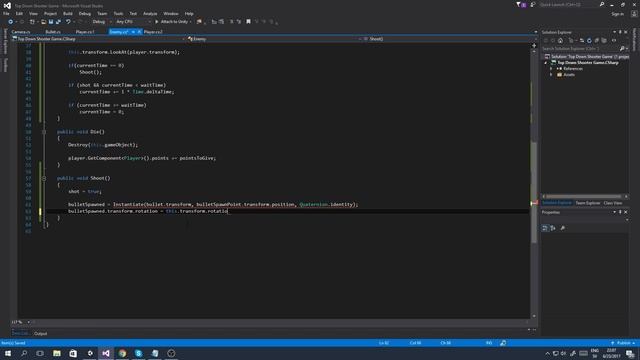Open Google Chrome from the taskbar
Image resolution: width=640 pixels, height=360 pixels.
coord(122,353)
